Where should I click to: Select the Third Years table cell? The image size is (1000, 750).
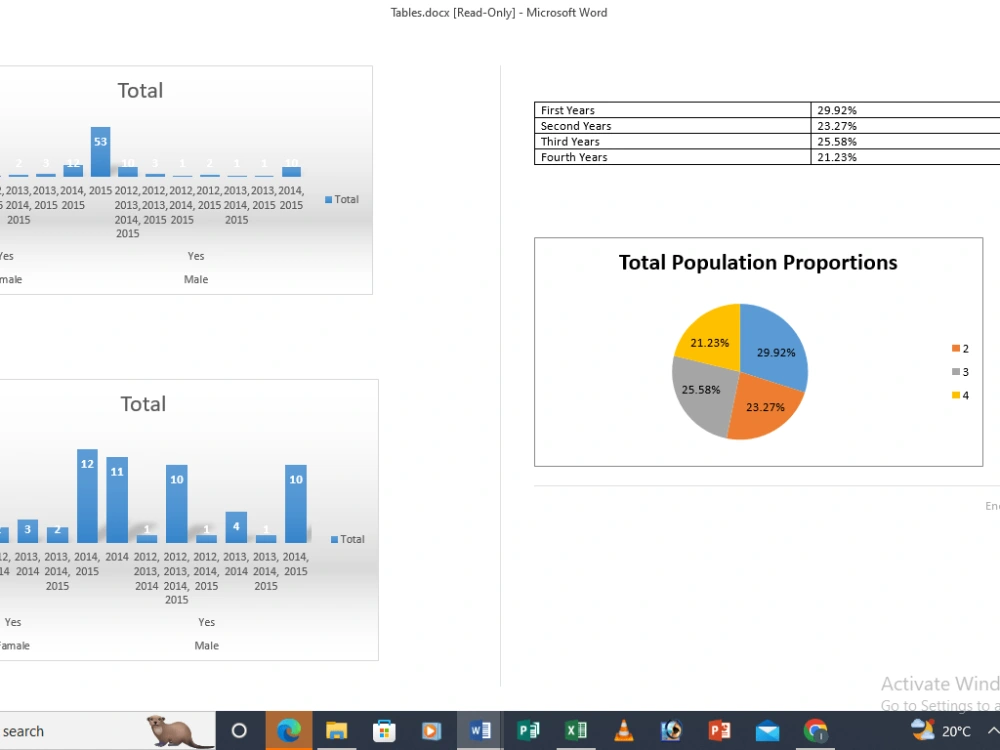coord(672,141)
